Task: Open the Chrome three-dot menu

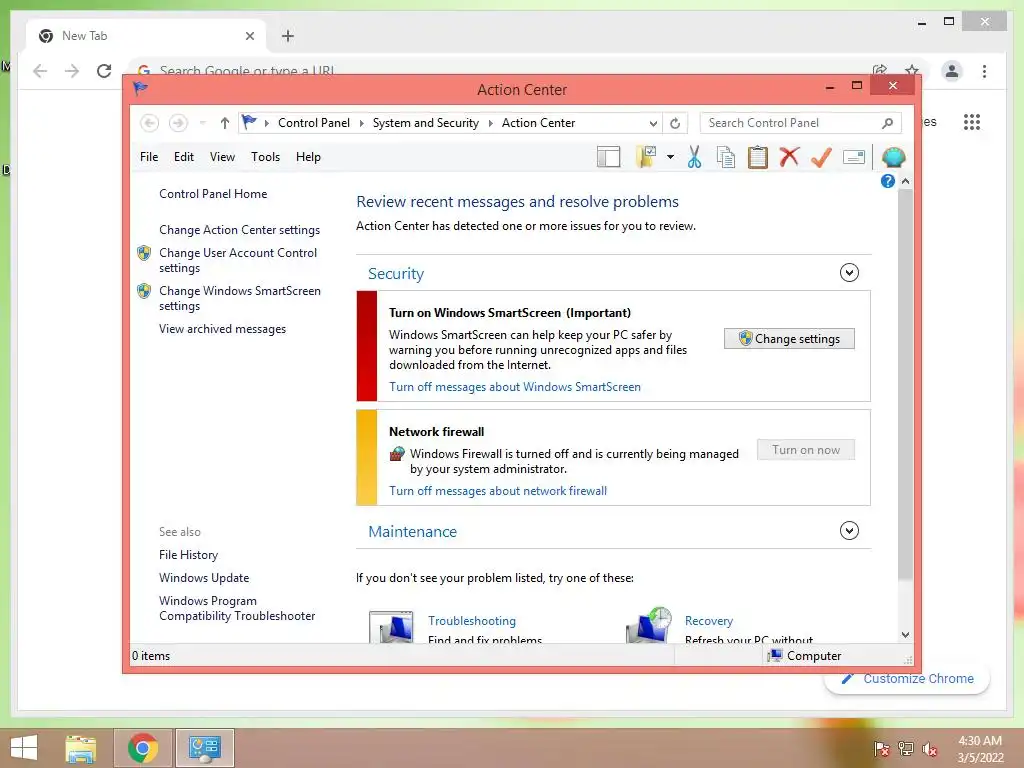Action: point(984,71)
